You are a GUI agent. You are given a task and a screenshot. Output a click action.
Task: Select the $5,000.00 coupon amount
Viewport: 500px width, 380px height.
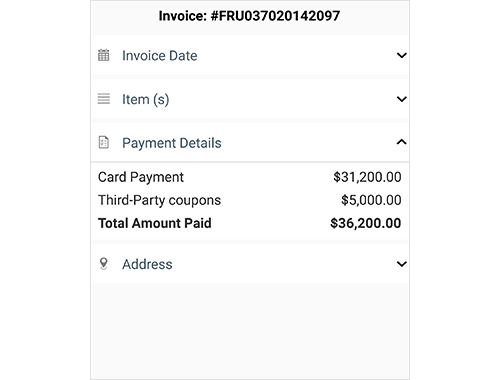(x=371, y=200)
